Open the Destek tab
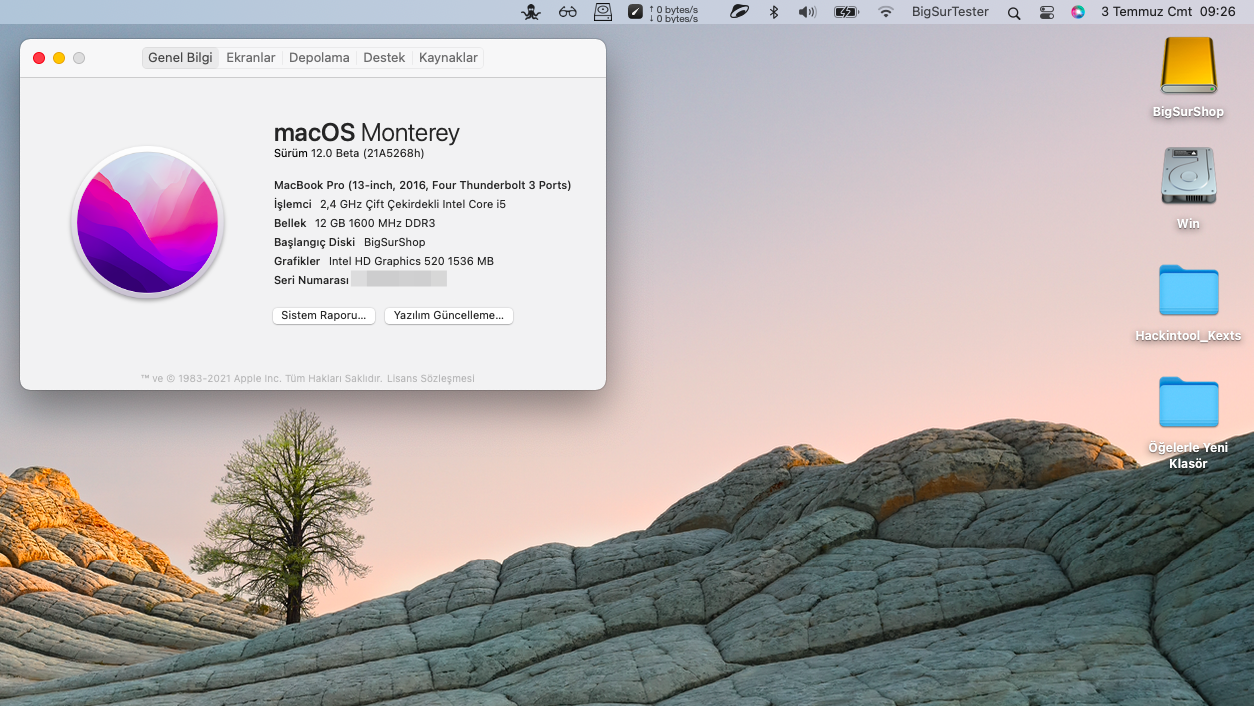Viewport: 1254px width, 706px height. [384, 58]
